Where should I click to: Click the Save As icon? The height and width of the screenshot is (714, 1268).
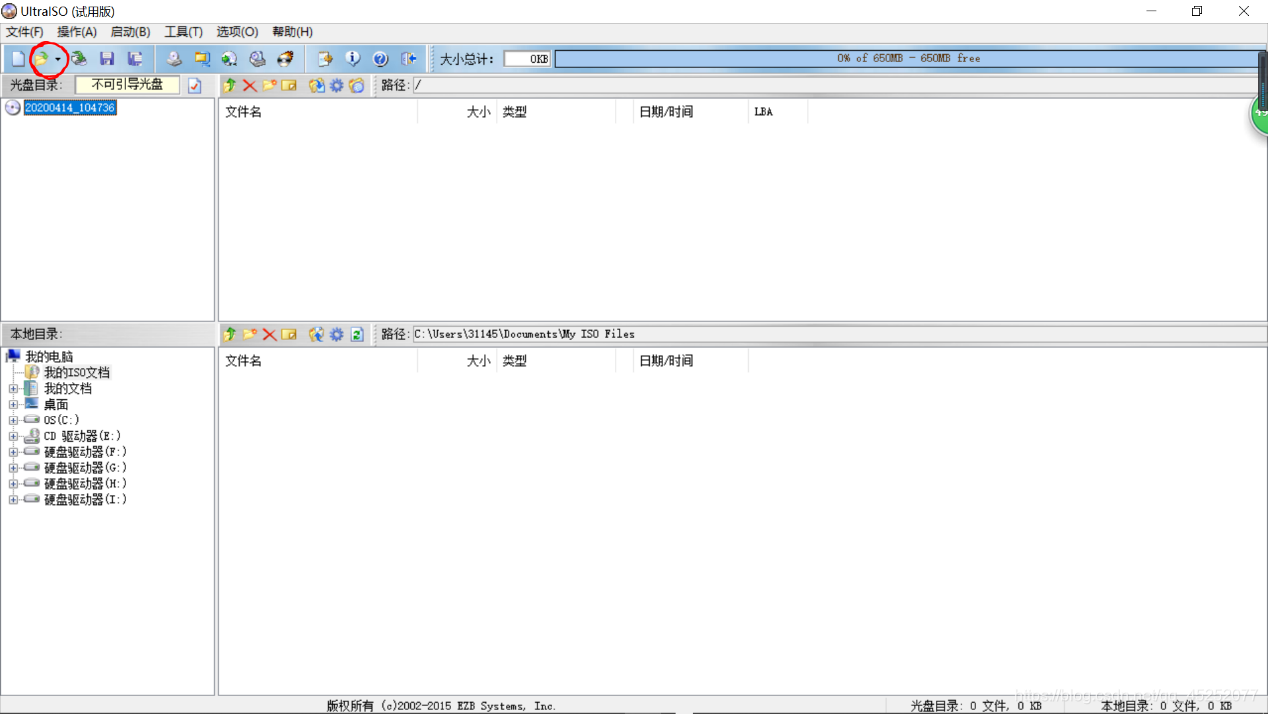pos(135,59)
